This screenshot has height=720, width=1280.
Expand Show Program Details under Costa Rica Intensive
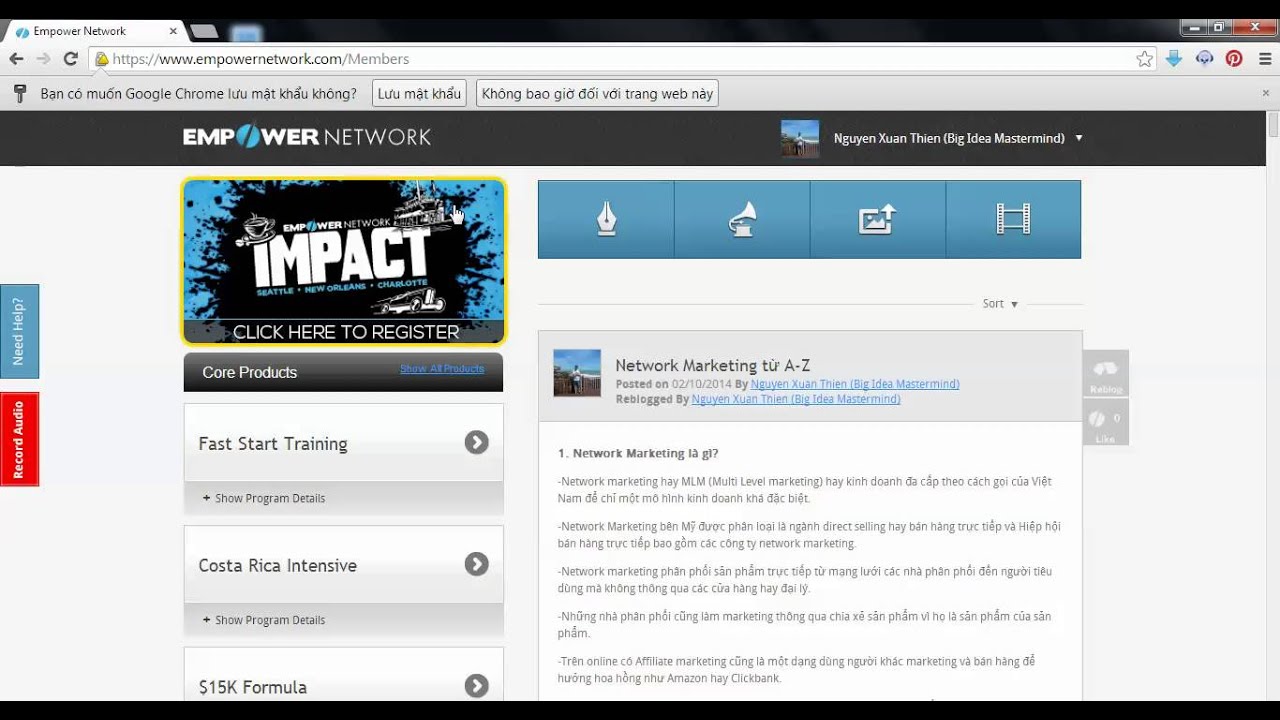point(264,620)
